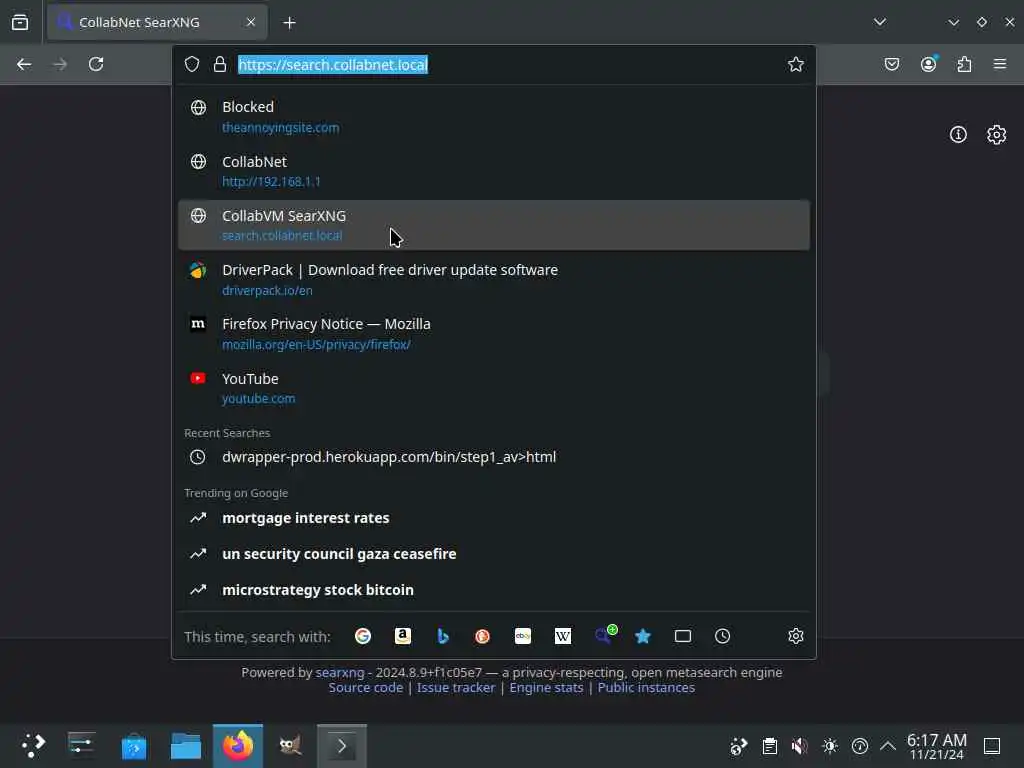Search trending 'un security council gaza ceasefire'
The width and height of the screenshot is (1024, 768).
coord(494,554)
